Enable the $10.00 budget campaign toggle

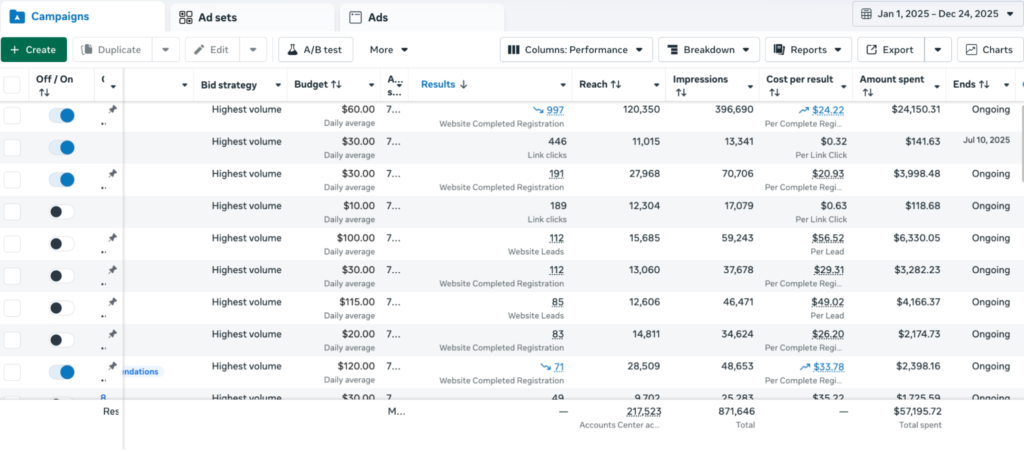(61, 212)
